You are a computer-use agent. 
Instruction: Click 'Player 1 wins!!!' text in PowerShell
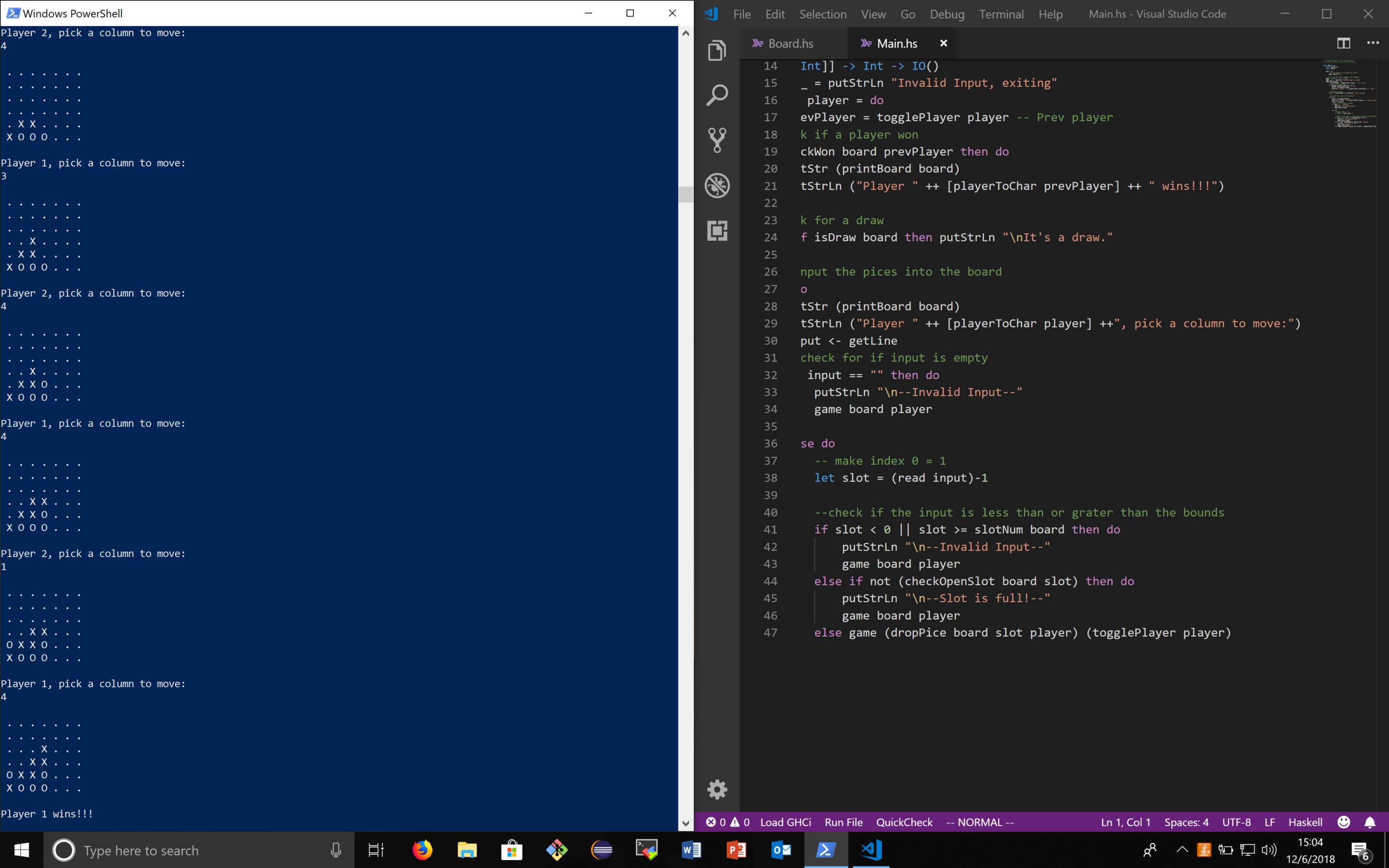(47, 813)
